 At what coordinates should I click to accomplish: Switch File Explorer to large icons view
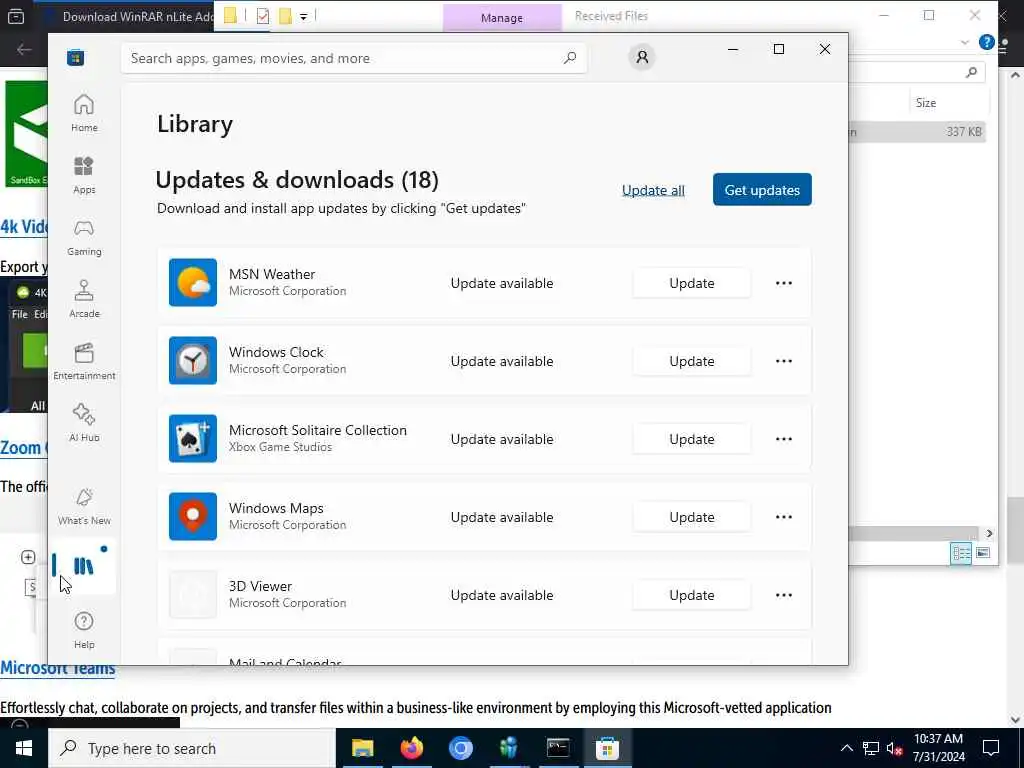pos(982,553)
